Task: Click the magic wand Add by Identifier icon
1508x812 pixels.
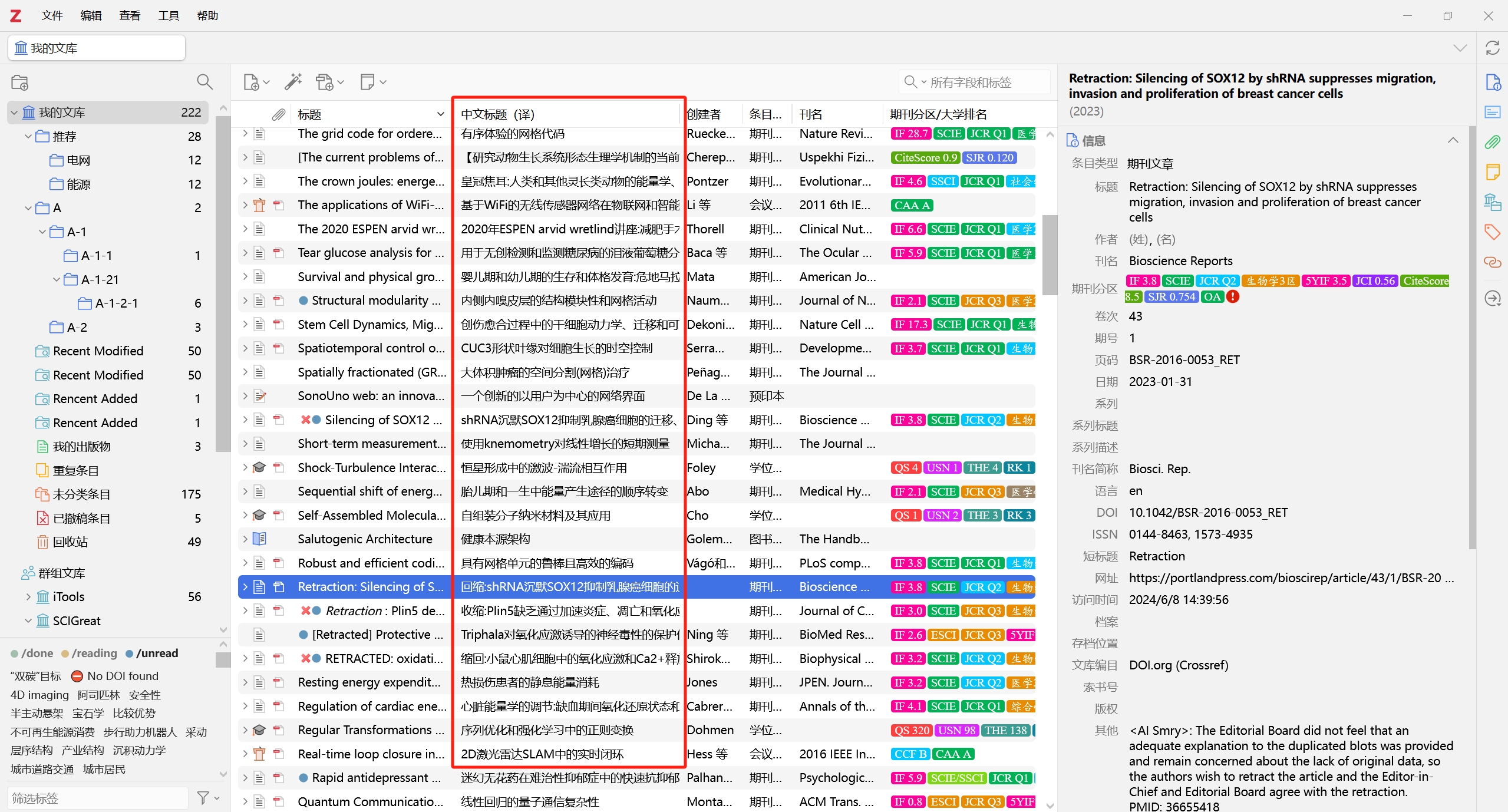Action: (293, 82)
